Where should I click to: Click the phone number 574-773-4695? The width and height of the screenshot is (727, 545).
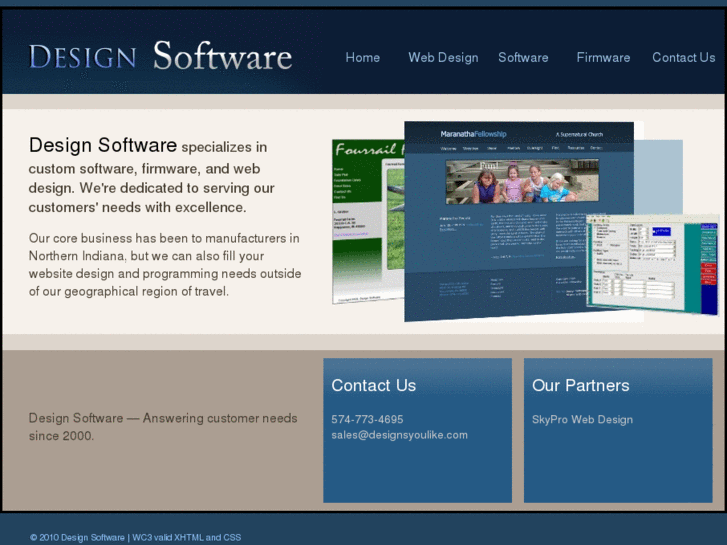367,419
